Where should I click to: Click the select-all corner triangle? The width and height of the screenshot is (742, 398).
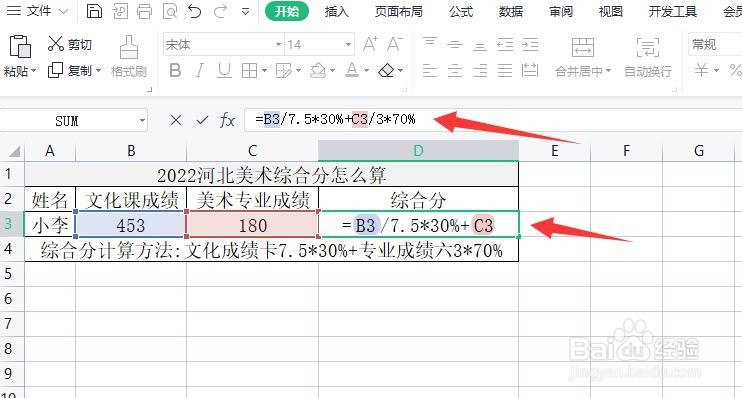(14, 151)
